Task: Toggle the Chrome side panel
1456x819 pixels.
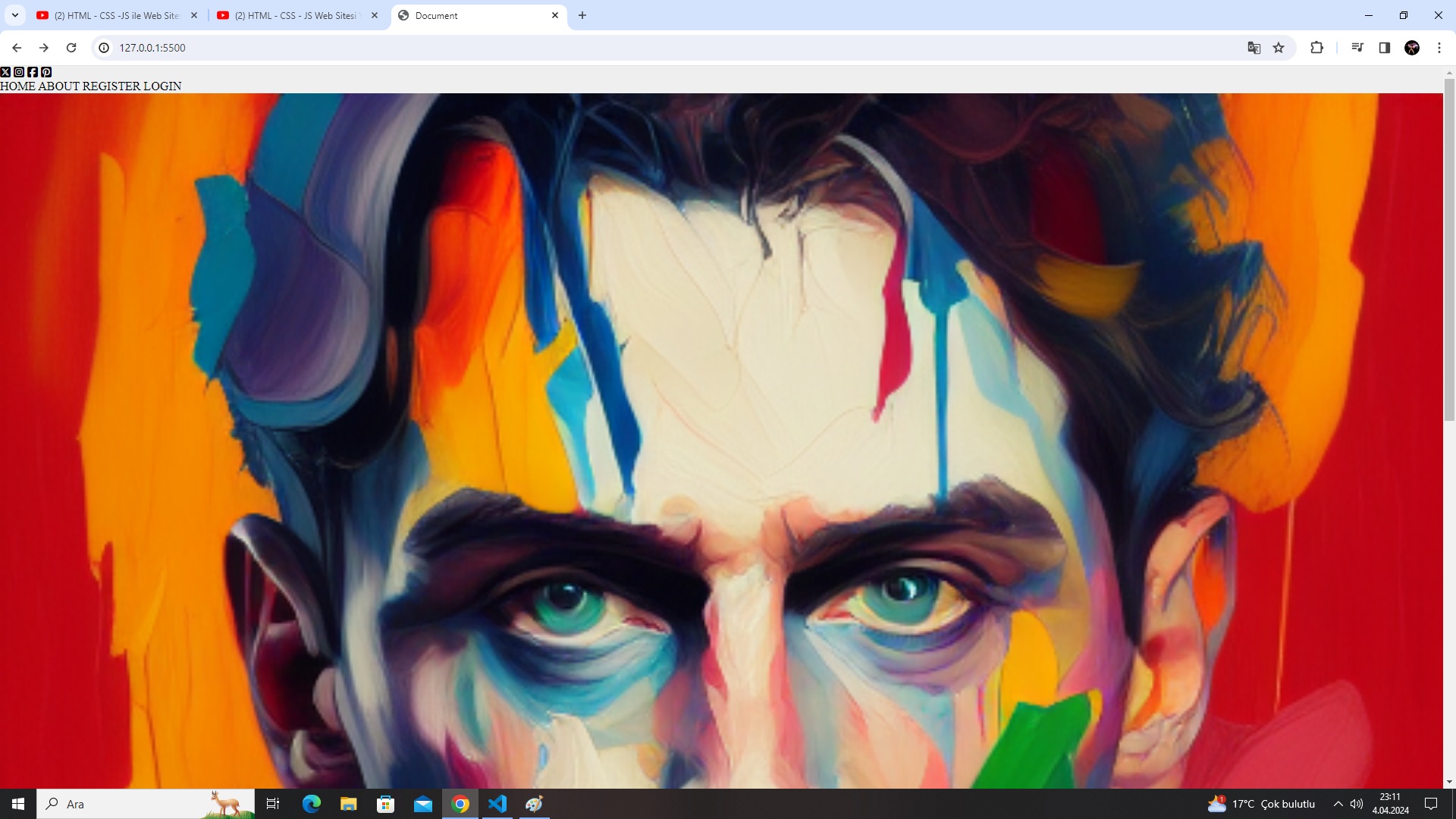Action: click(x=1384, y=48)
